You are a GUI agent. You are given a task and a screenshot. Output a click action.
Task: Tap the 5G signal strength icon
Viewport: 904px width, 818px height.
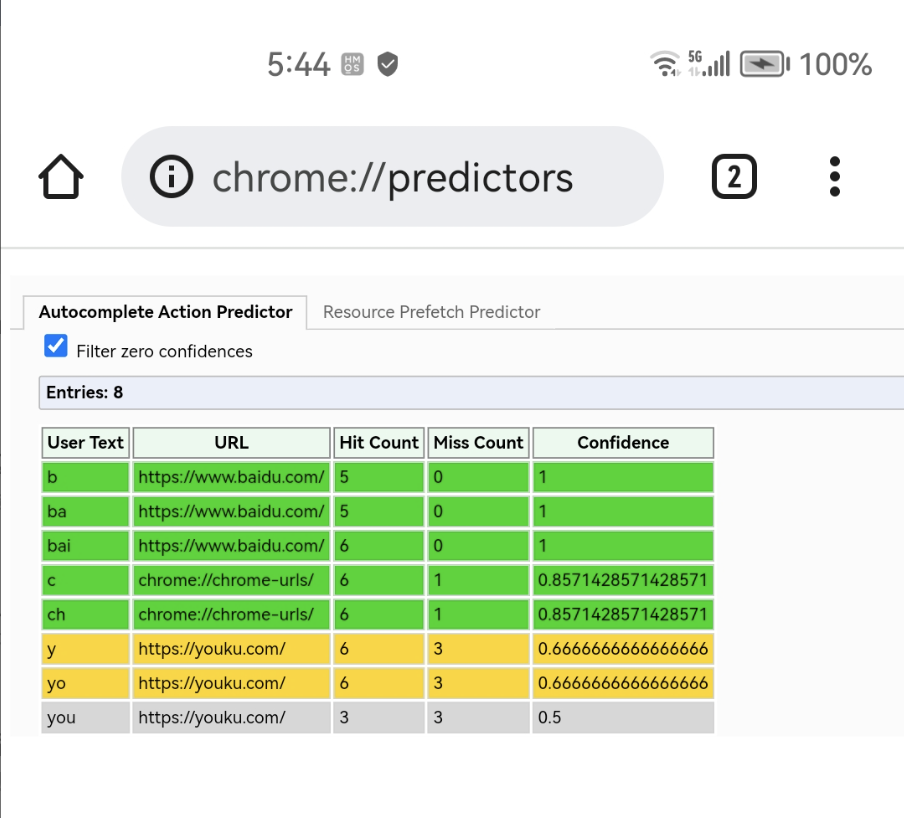709,63
